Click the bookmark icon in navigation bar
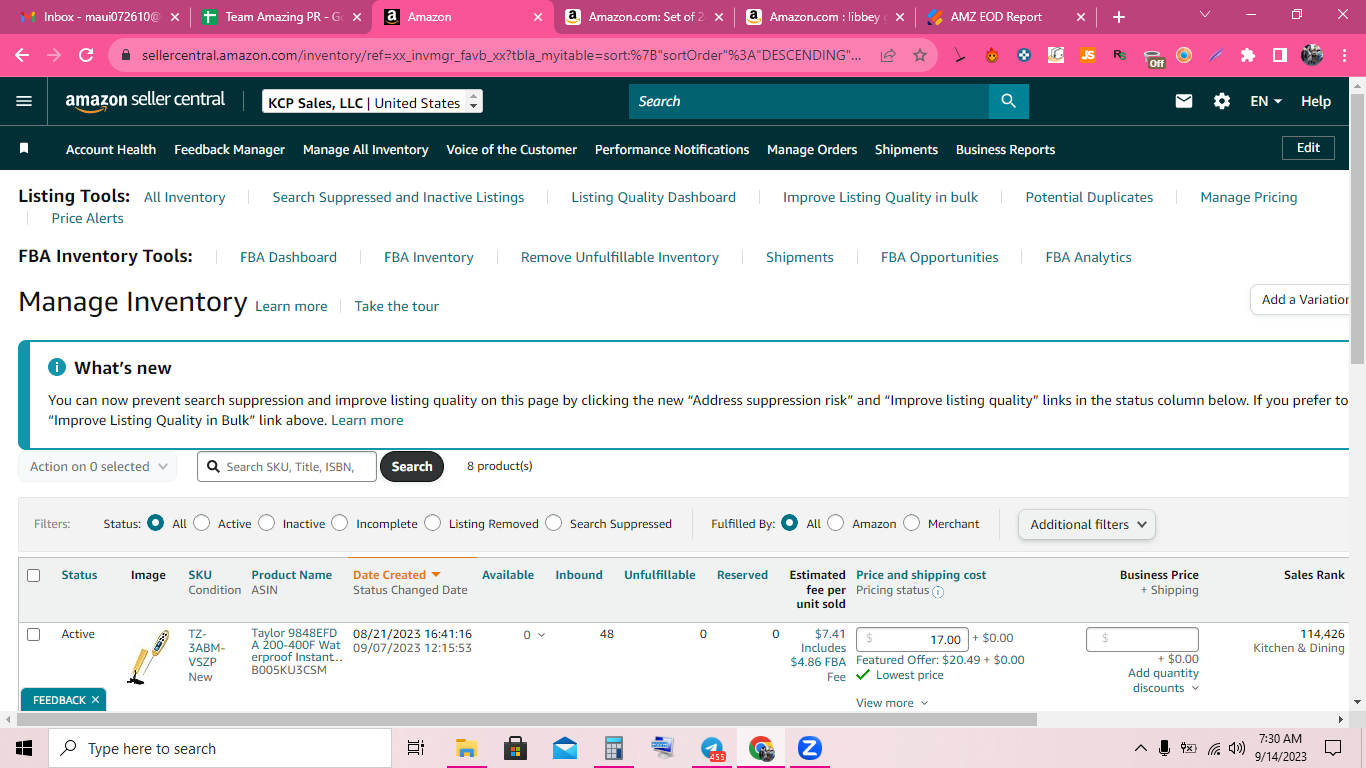 point(24,148)
